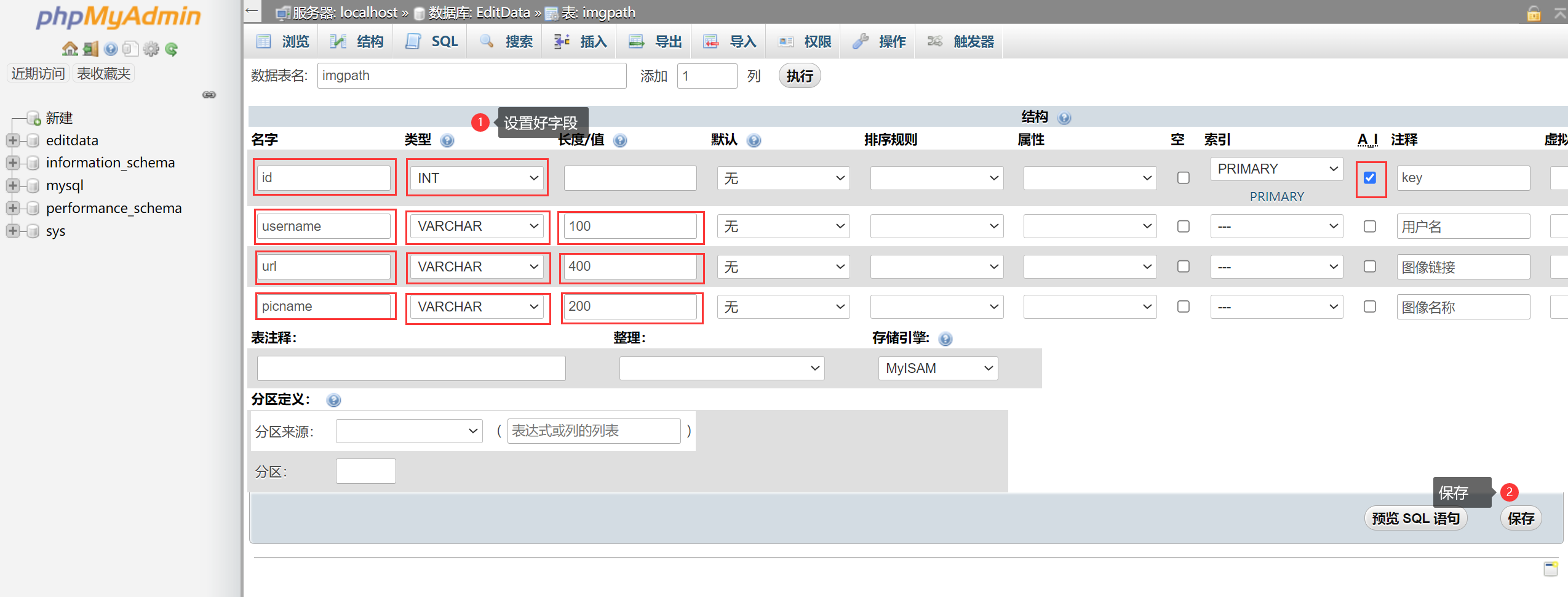Open navigation panel settings gear

pos(151,49)
